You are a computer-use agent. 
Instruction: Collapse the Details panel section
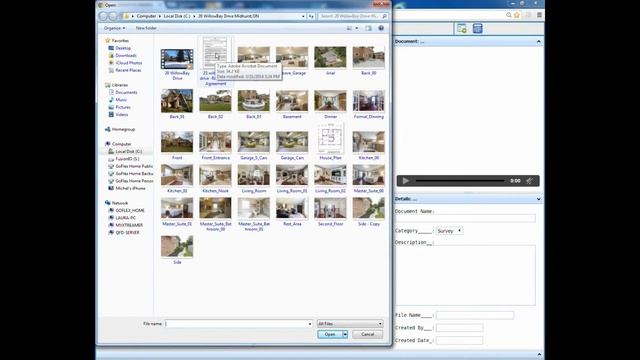click(538, 199)
